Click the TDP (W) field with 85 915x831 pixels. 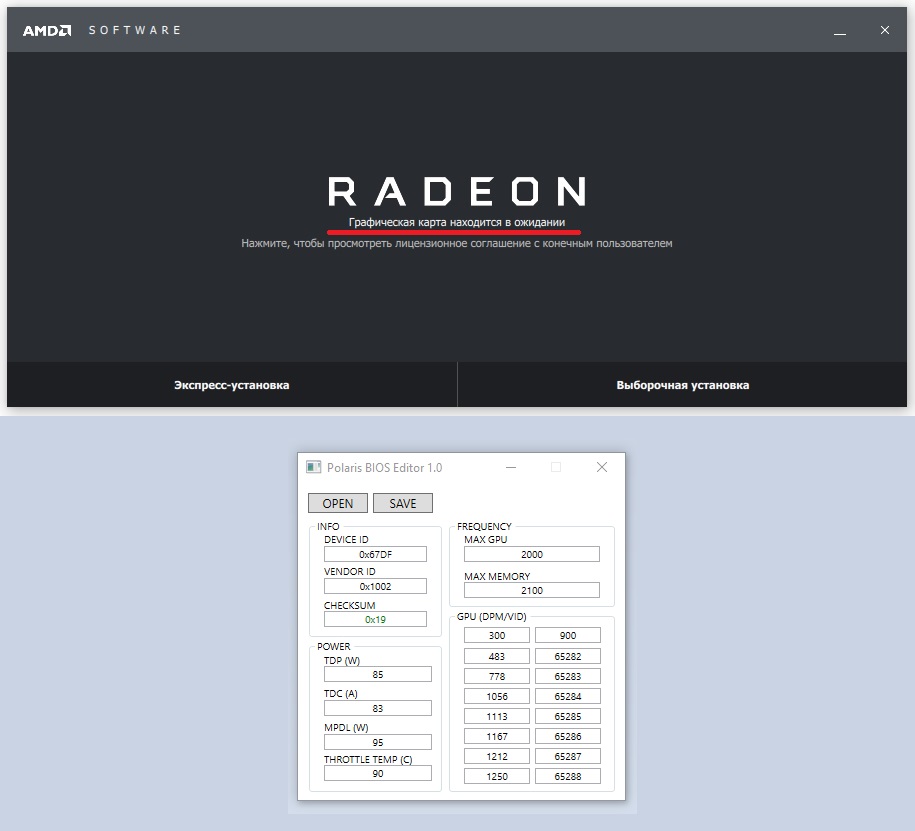click(x=378, y=674)
